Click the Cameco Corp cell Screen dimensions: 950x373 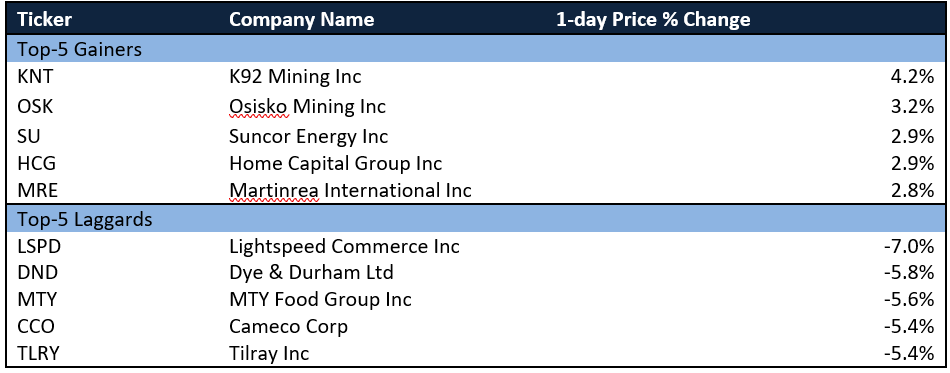click(x=288, y=327)
